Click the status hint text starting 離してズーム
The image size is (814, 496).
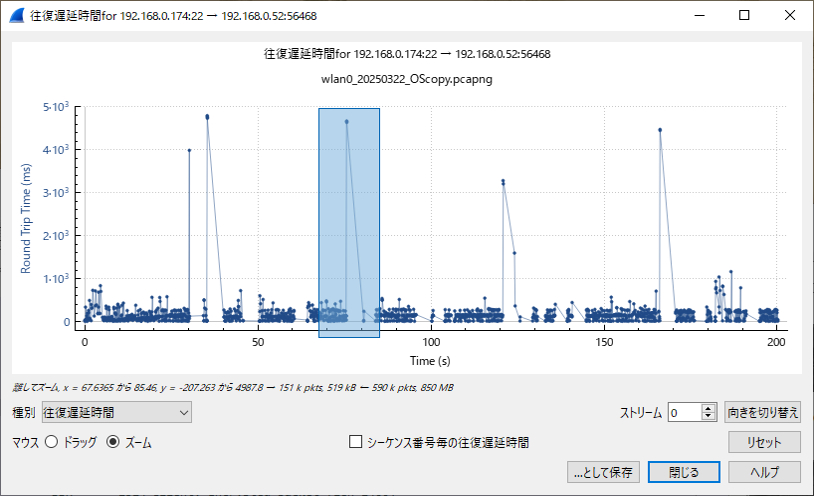coord(233,387)
